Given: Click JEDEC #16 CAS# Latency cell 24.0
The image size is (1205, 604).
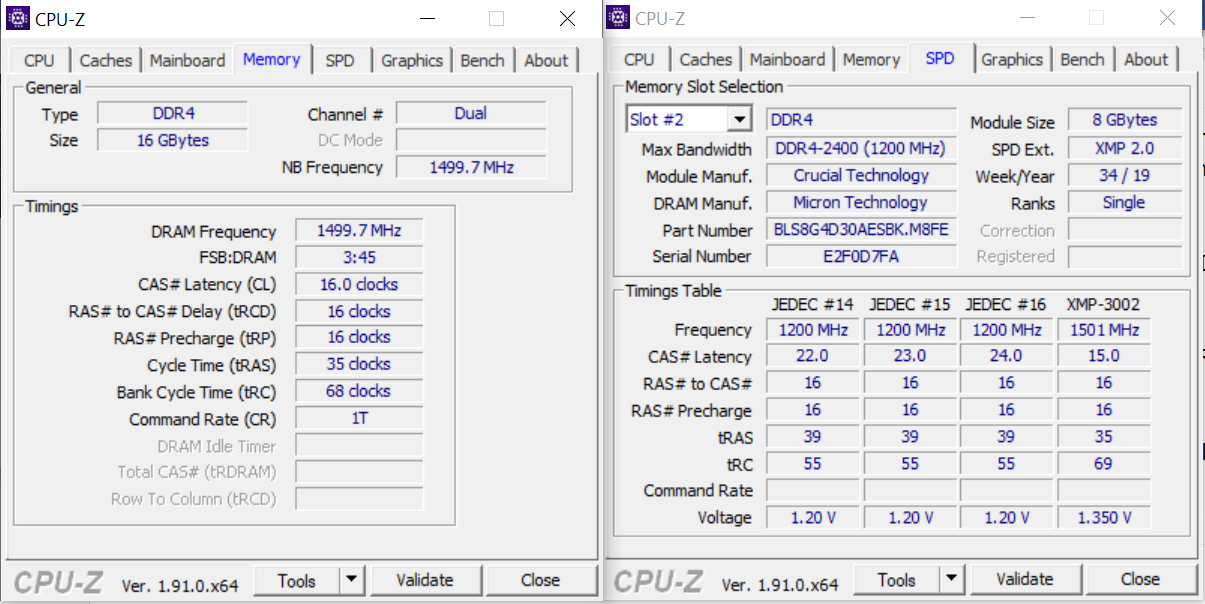Looking at the screenshot, I should [1006, 356].
